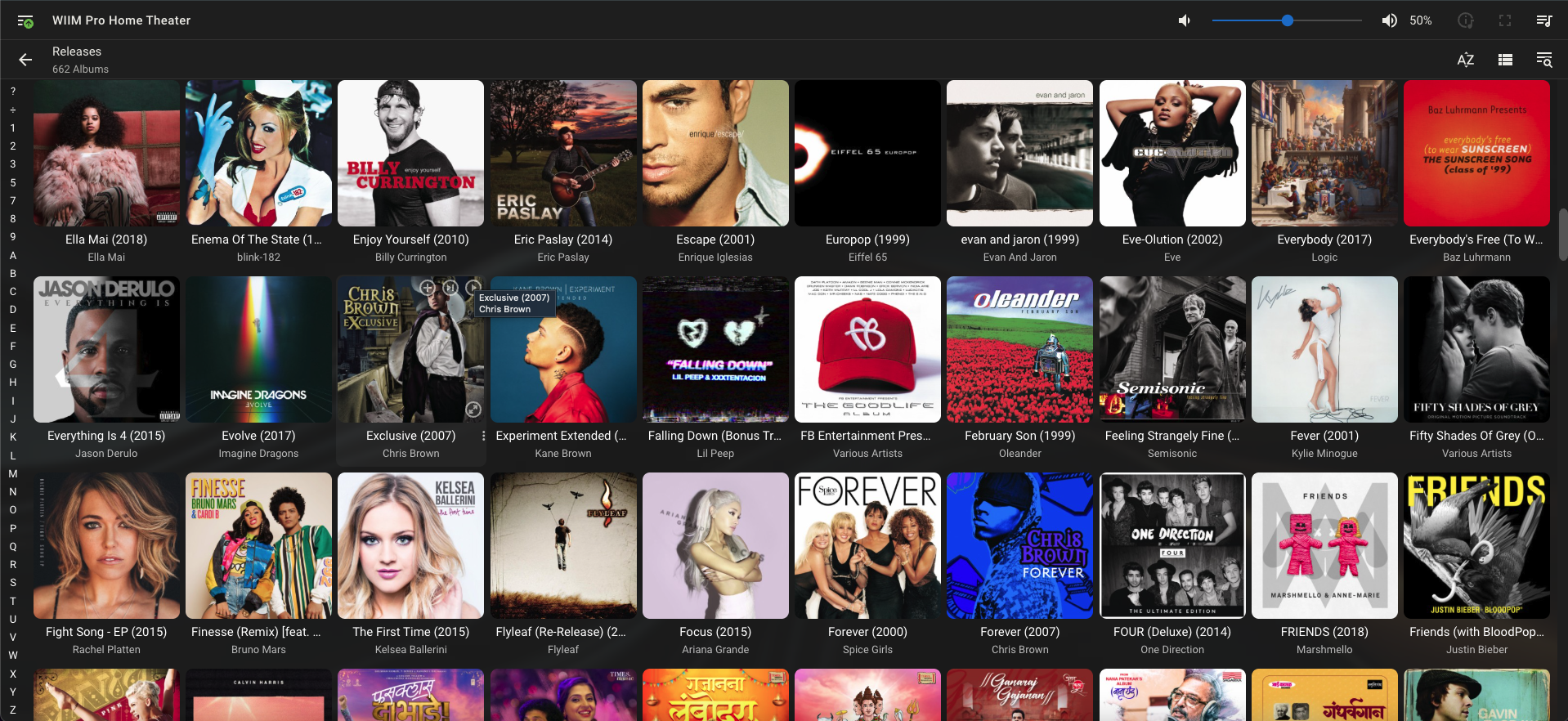Open the A-Z sort options

1466,60
